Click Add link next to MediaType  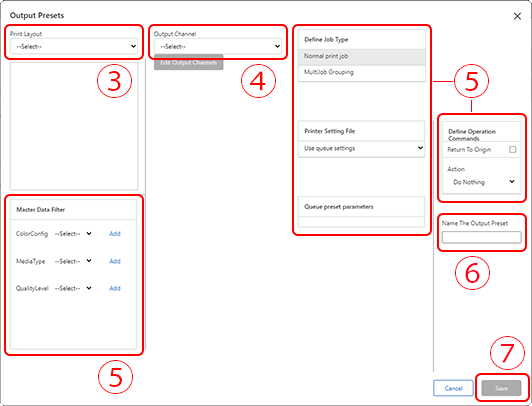click(x=115, y=261)
